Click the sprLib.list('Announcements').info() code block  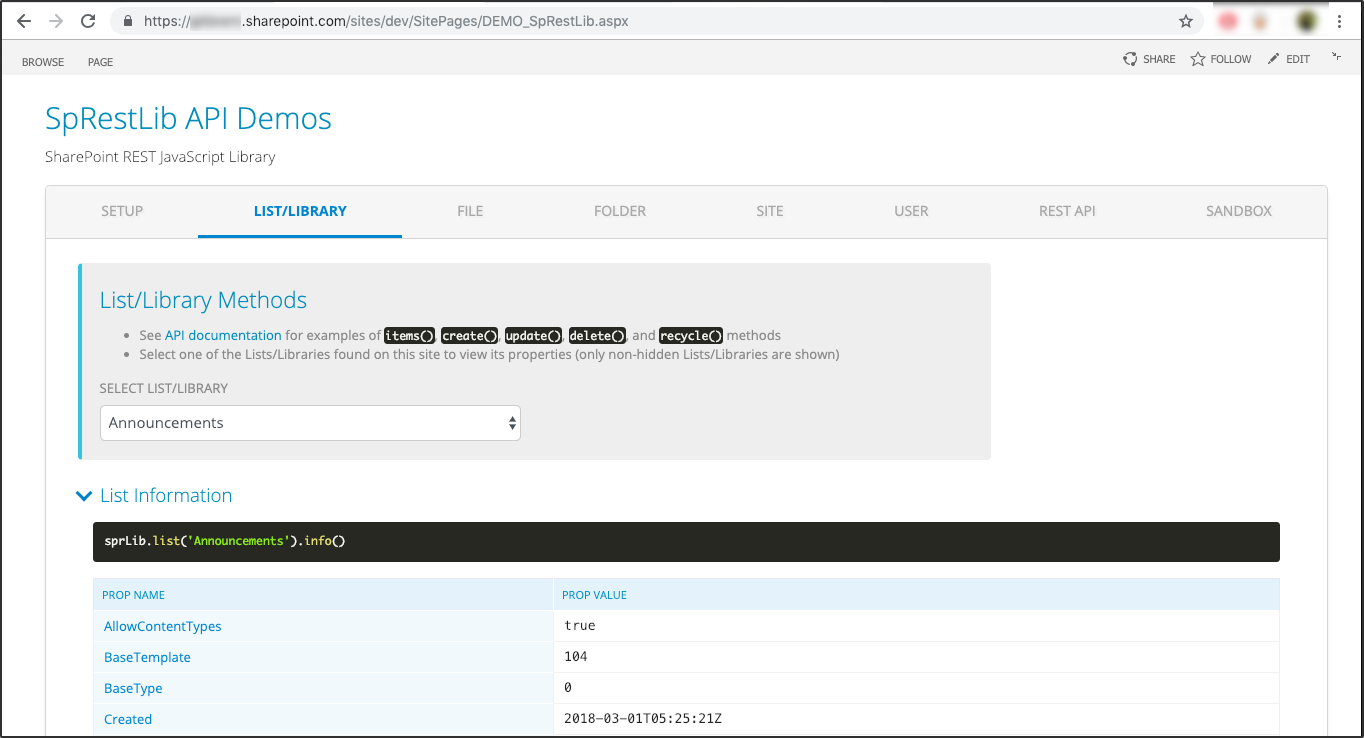686,541
